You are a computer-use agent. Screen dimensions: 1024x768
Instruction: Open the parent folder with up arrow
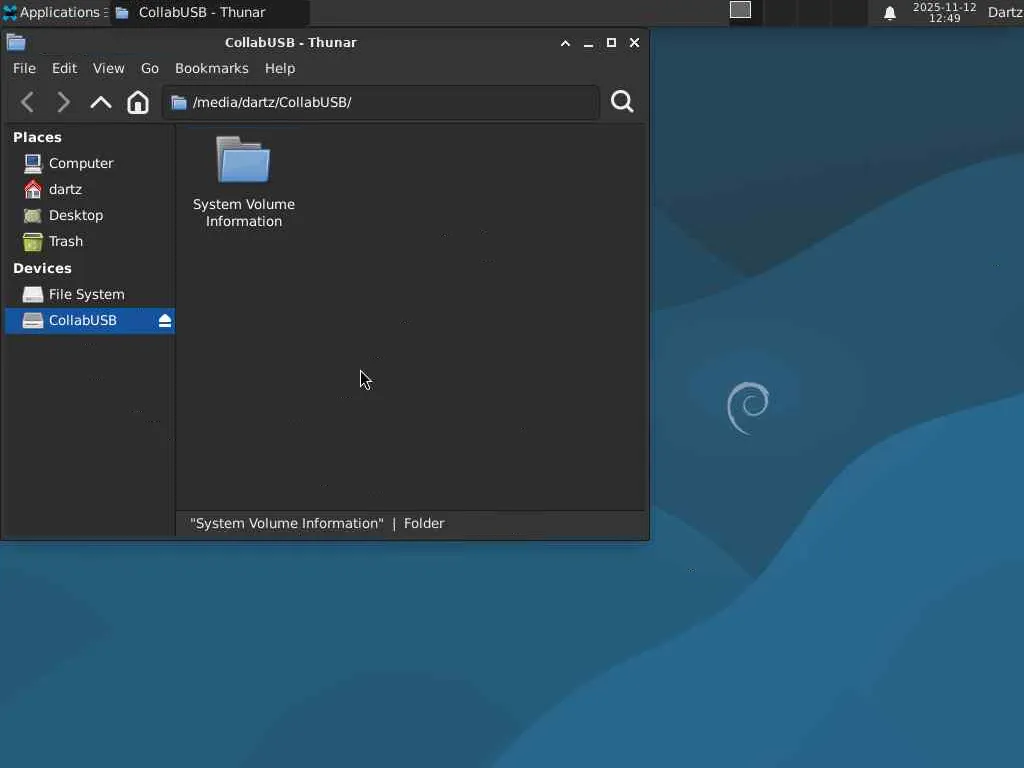(x=101, y=103)
